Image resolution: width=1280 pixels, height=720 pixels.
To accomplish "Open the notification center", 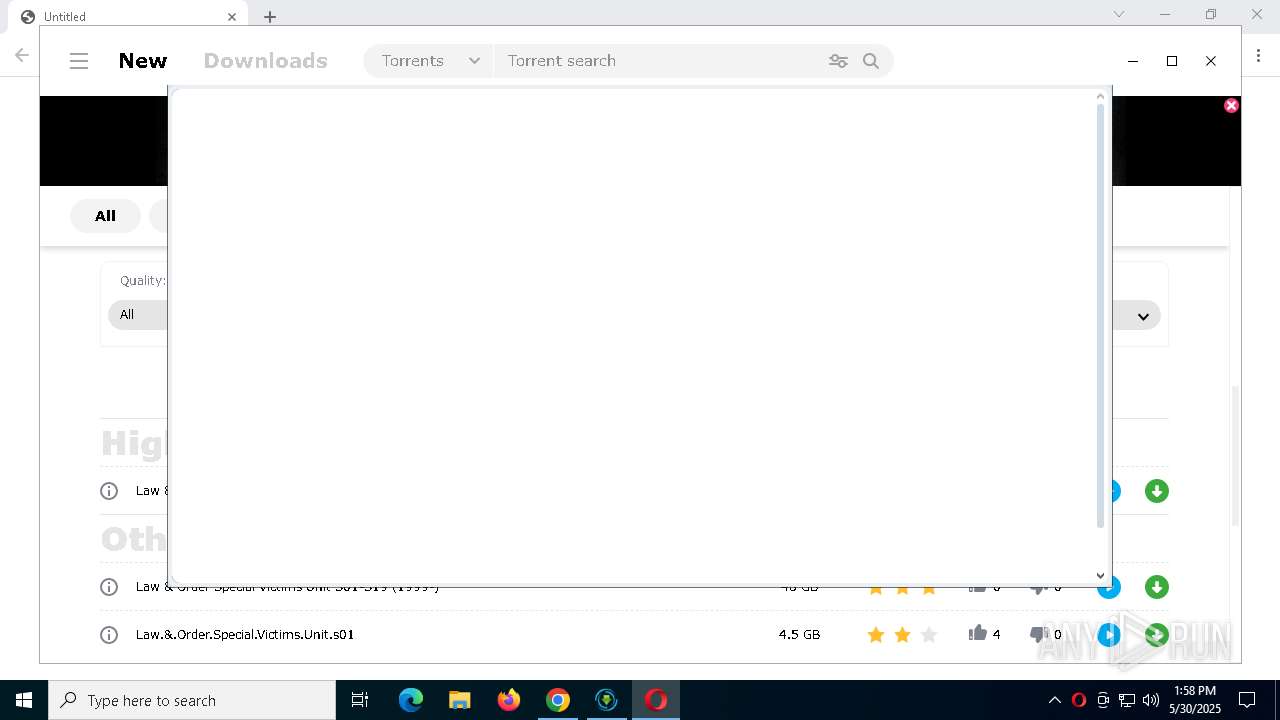I will click(x=1247, y=700).
